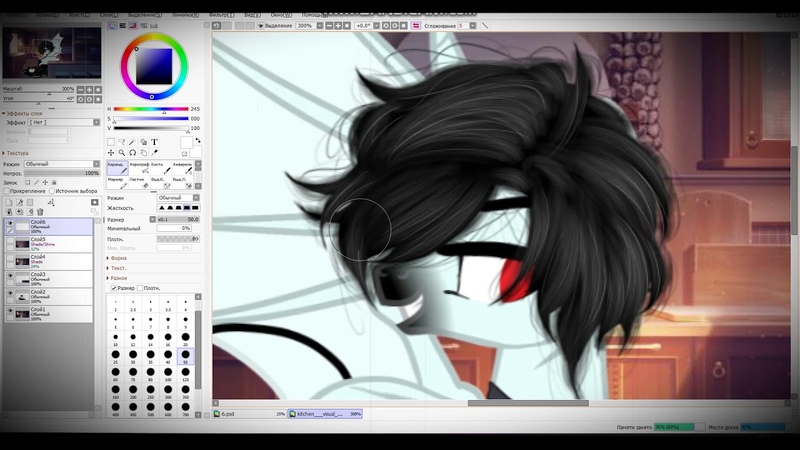The image size is (800, 450).
Task: Switch to the kitchen___visual document tab
Action: click(325, 414)
